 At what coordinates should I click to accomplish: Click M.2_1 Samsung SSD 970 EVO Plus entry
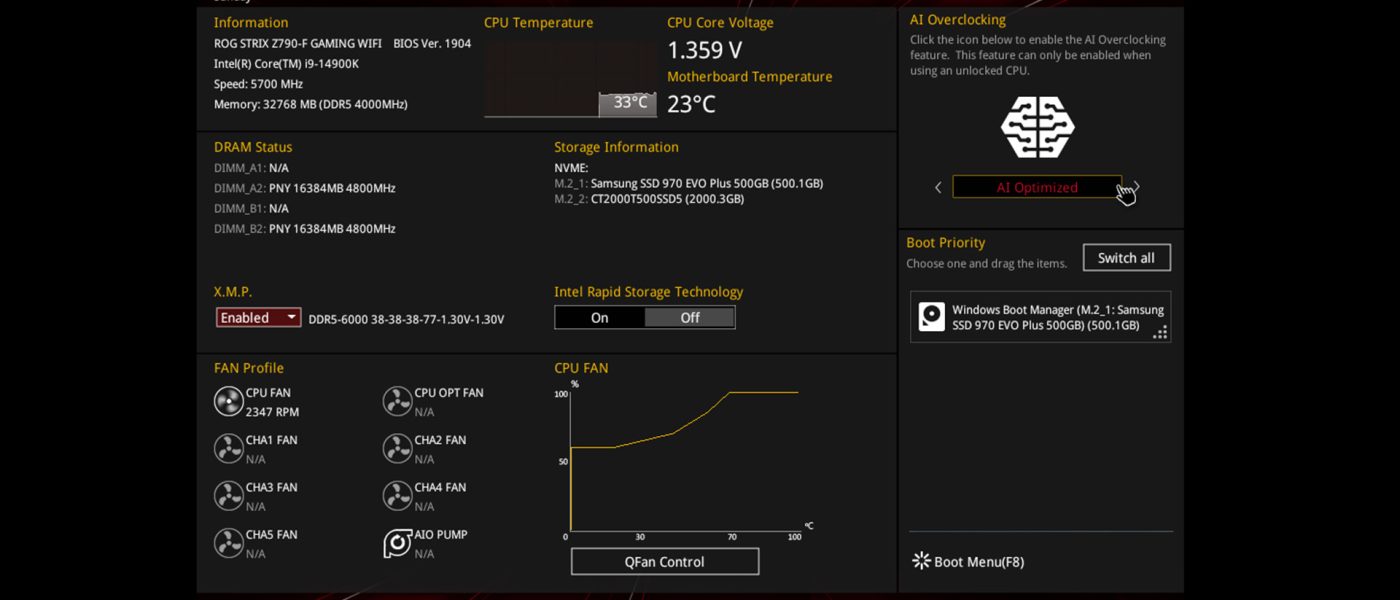(689, 183)
